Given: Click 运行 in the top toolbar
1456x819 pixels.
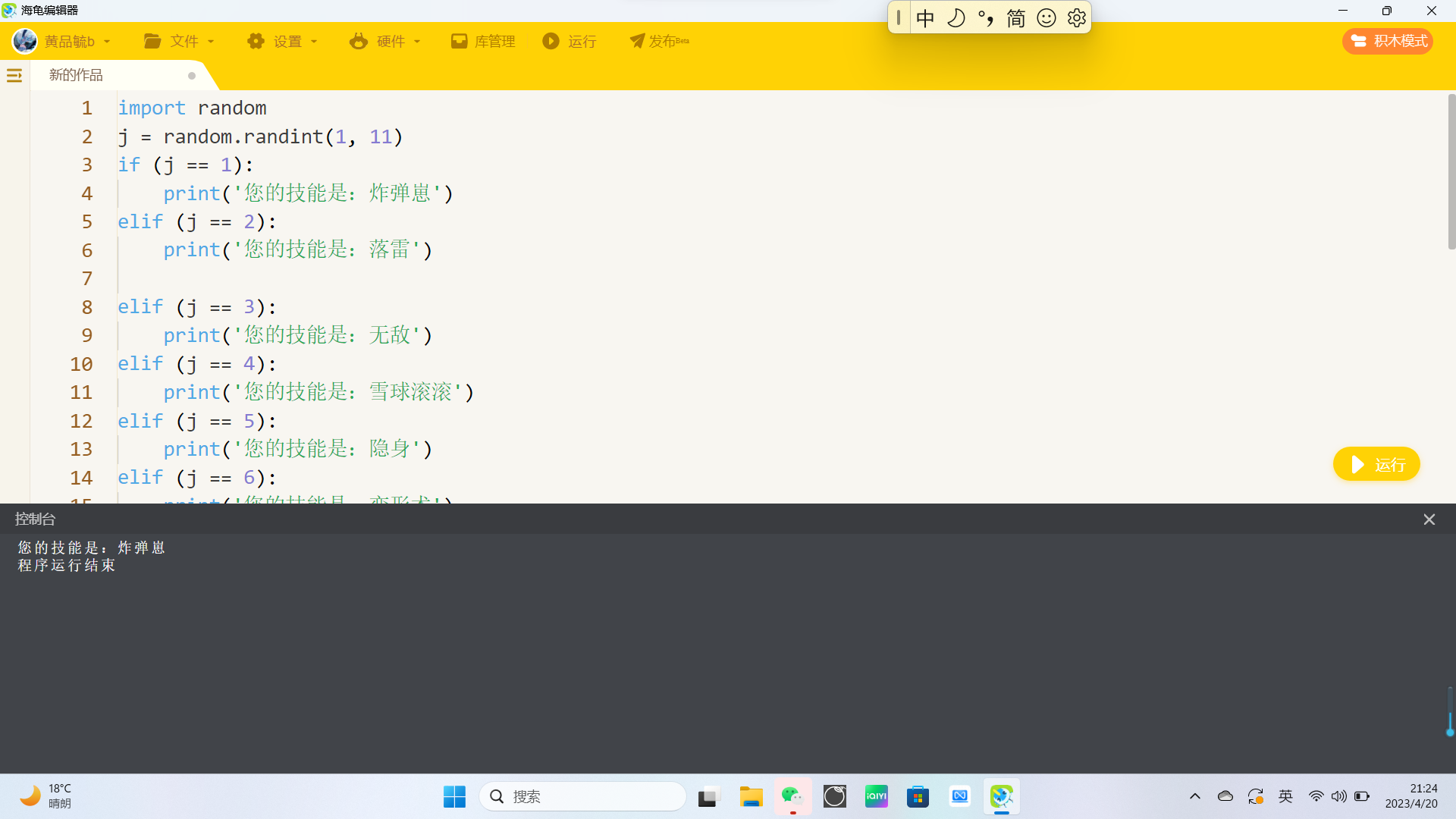Looking at the screenshot, I should pyautogui.click(x=570, y=41).
